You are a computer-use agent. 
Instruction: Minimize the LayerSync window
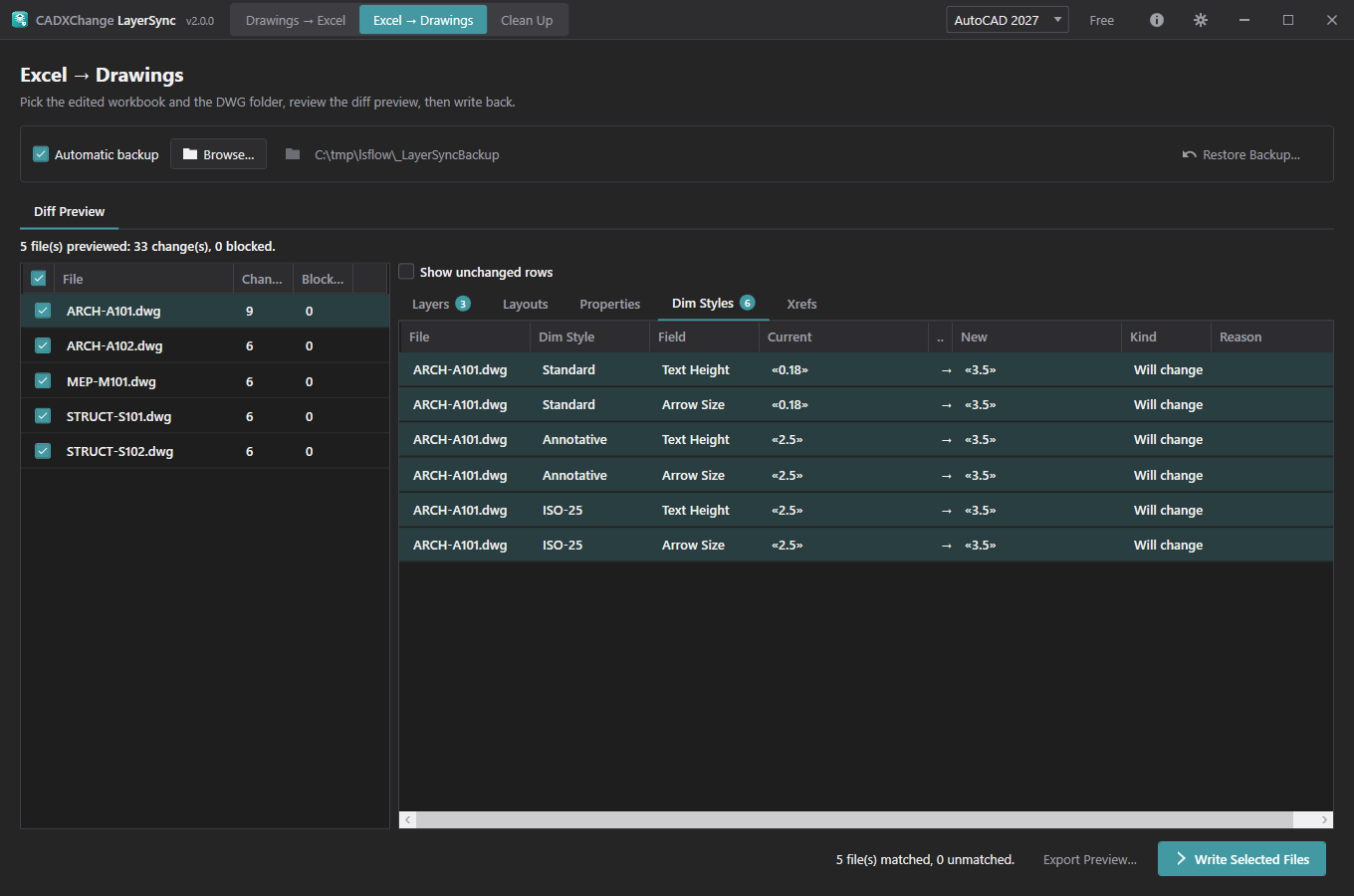coord(1244,20)
